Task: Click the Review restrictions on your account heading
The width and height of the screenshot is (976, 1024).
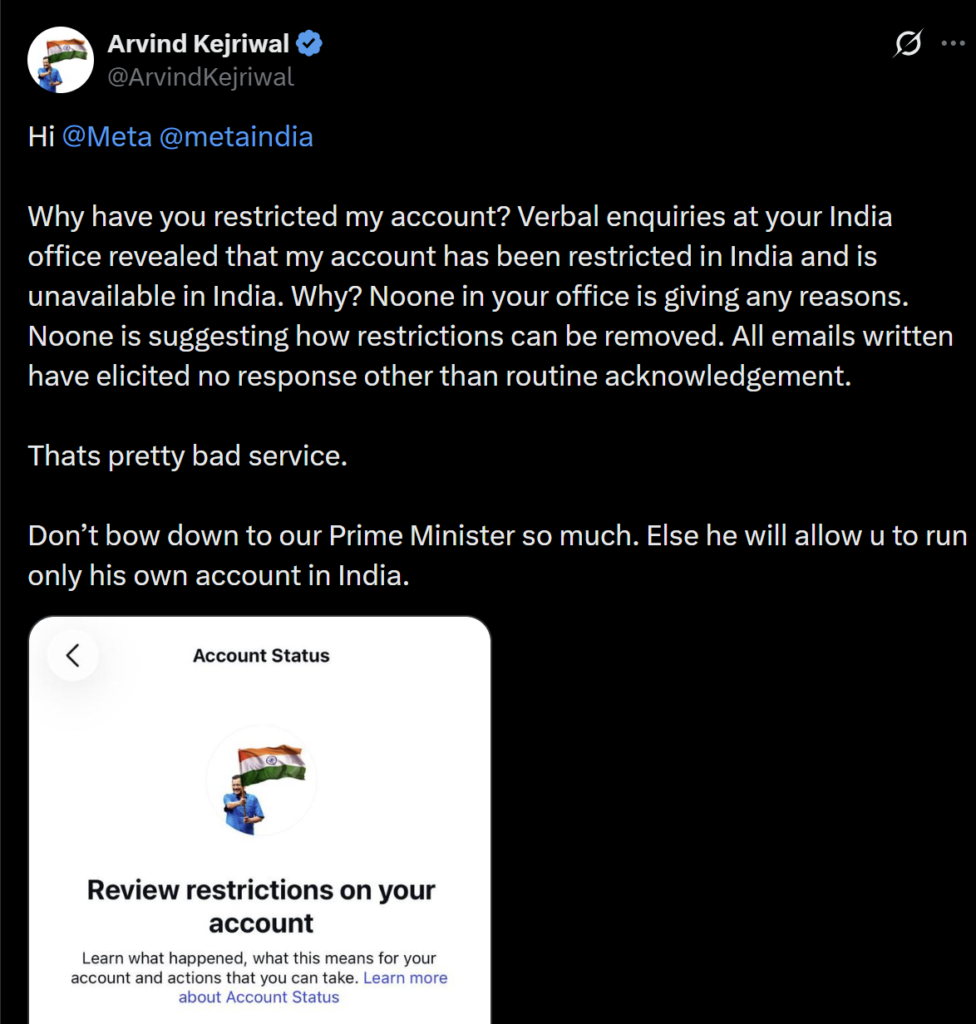Action: coord(261,906)
